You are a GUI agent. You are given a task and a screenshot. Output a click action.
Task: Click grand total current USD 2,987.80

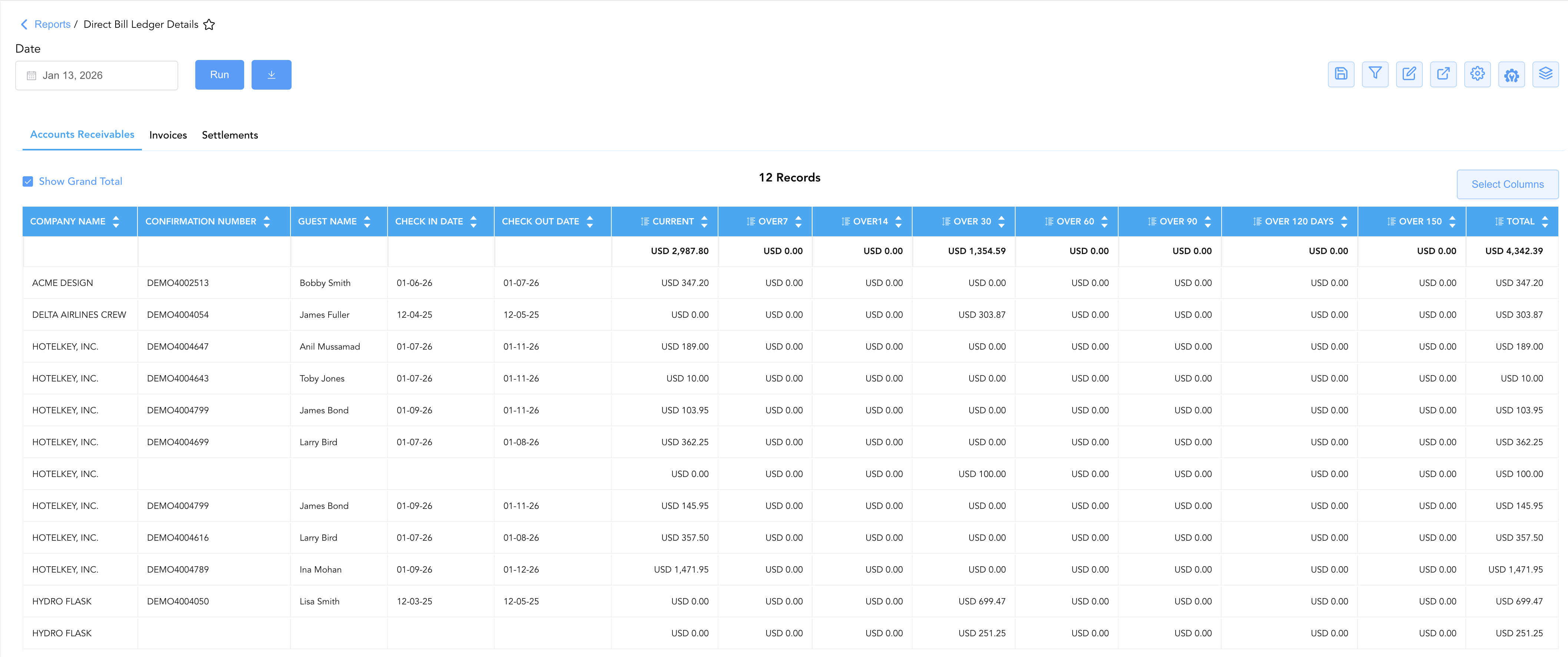(x=679, y=251)
